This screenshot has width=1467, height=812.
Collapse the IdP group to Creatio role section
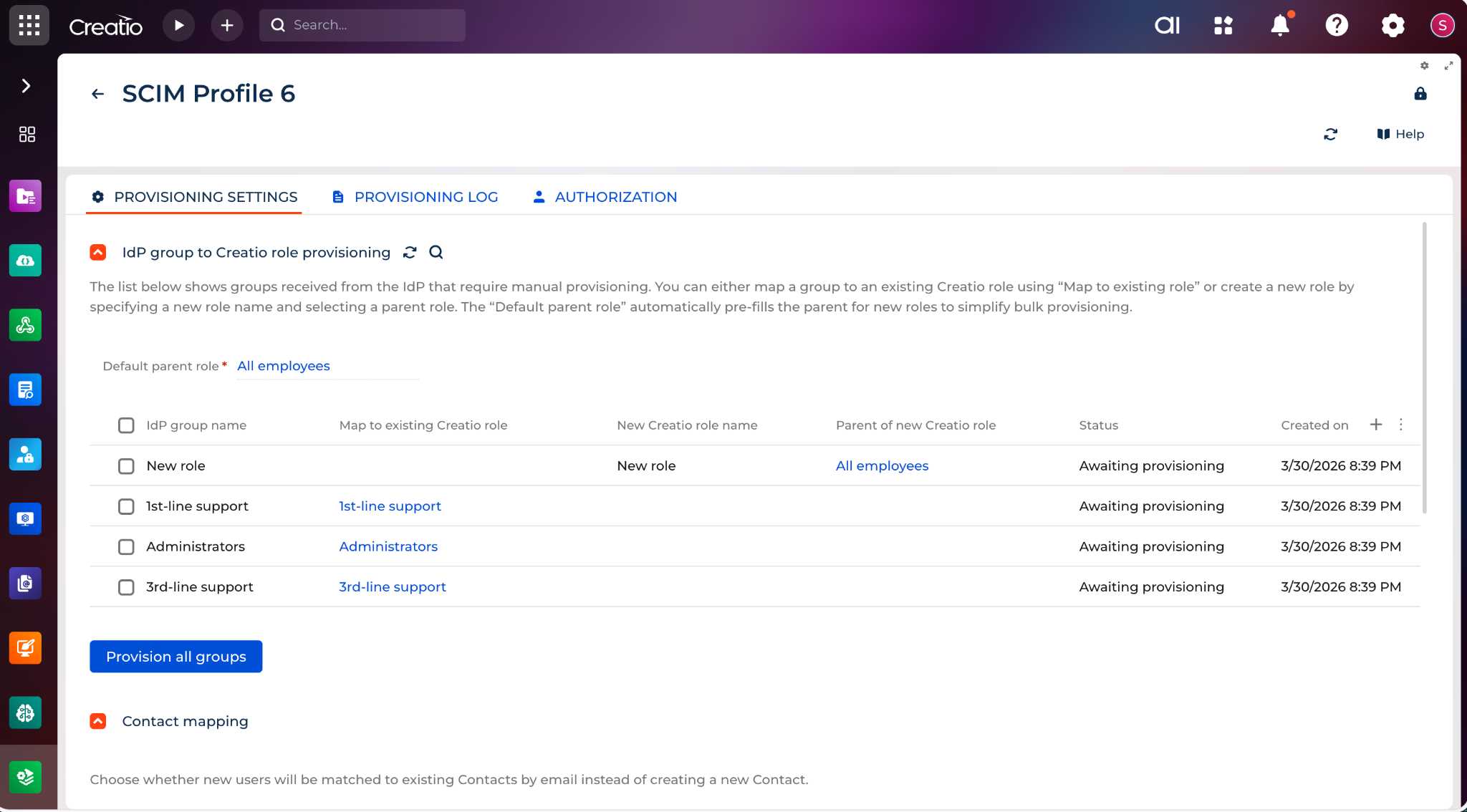(98, 252)
